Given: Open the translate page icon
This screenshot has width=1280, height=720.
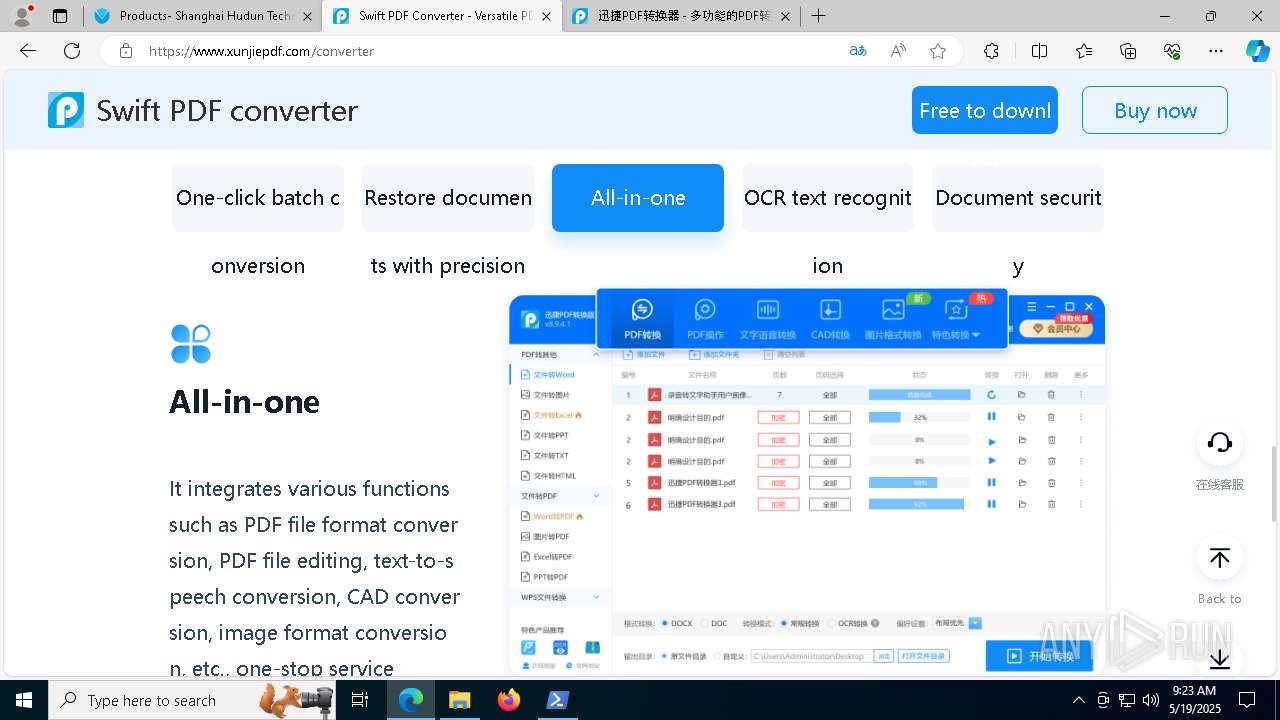Looking at the screenshot, I should (858, 51).
